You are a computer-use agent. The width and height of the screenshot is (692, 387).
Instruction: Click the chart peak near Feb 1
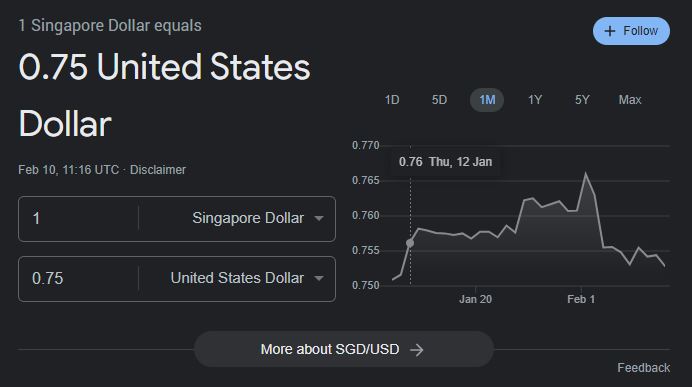[x=586, y=173]
